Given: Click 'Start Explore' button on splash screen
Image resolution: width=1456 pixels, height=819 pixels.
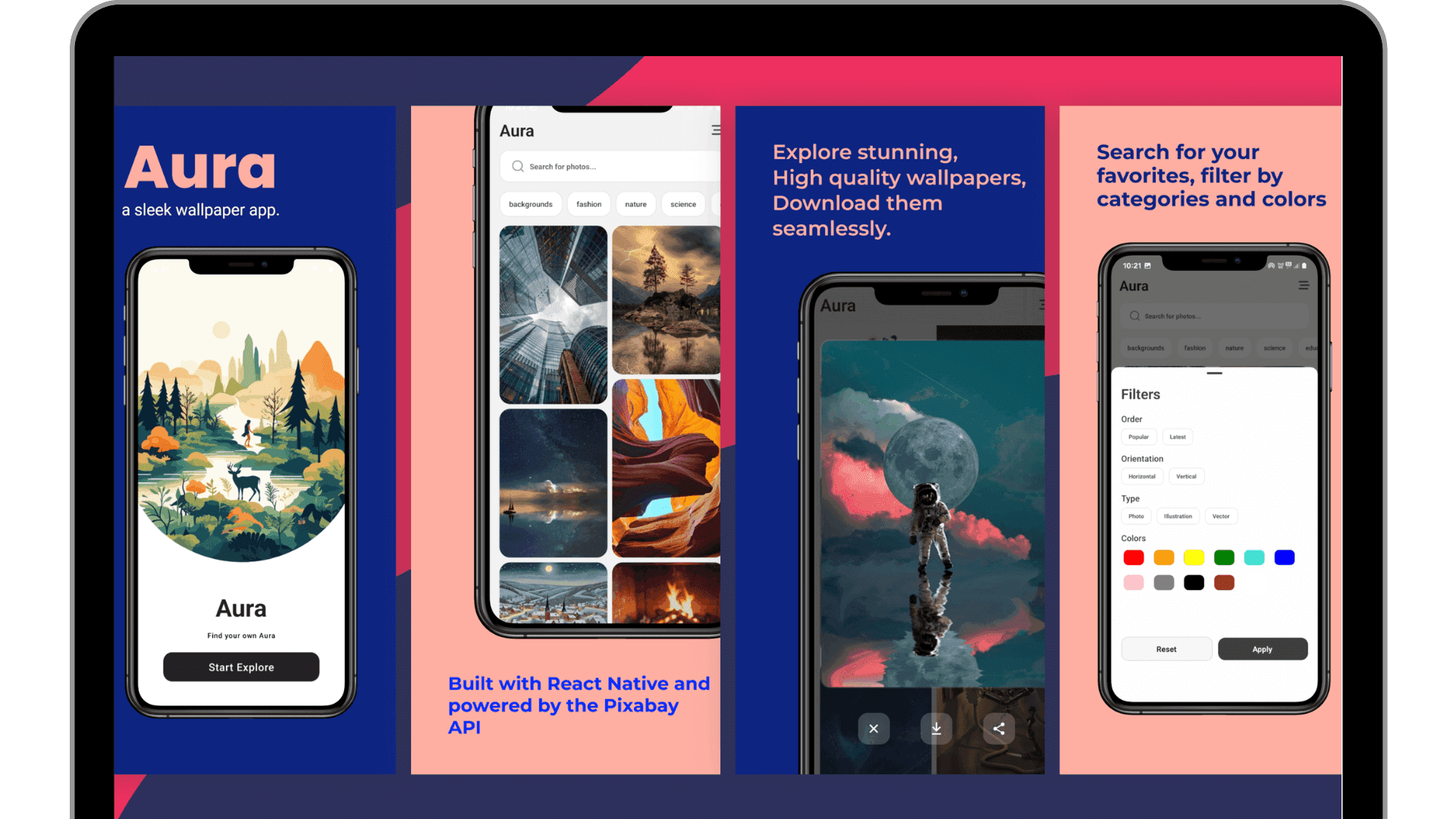Looking at the screenshot, I should click(x=241, y=667).
